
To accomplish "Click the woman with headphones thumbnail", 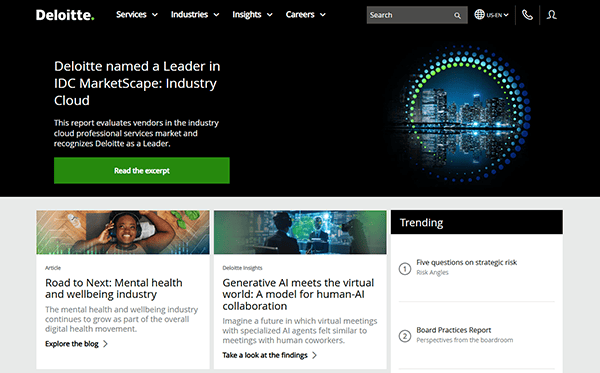I will pos(123,232).
